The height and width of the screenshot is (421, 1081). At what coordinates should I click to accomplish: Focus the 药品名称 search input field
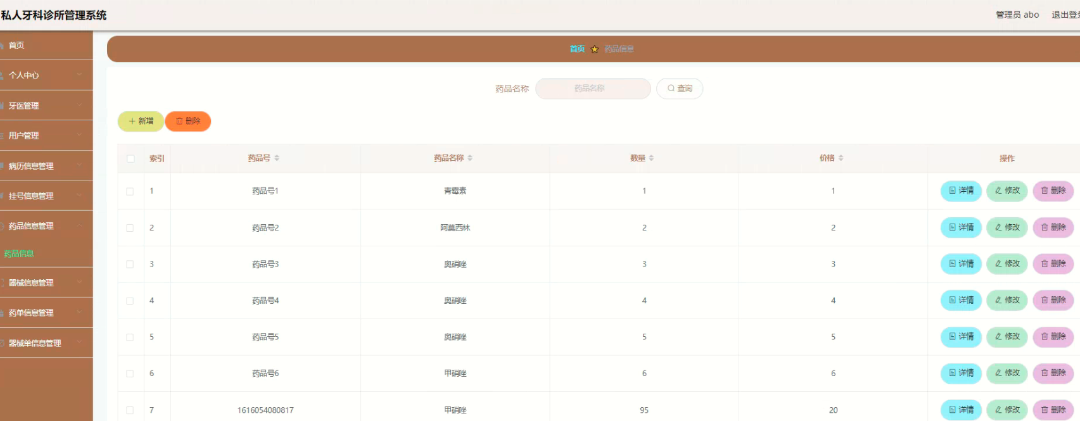593,89
